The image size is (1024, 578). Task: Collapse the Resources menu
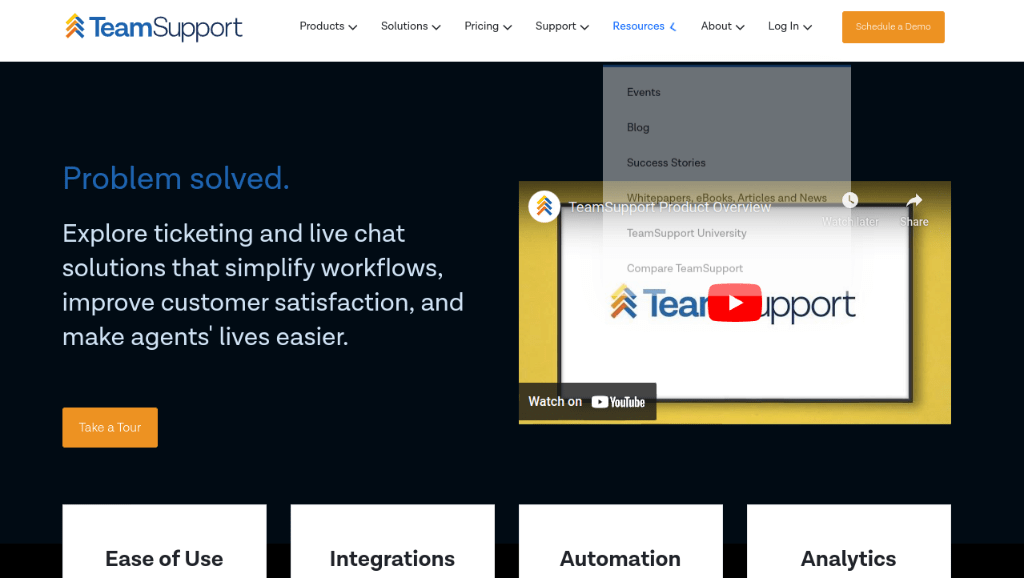[x=644, y=26]
